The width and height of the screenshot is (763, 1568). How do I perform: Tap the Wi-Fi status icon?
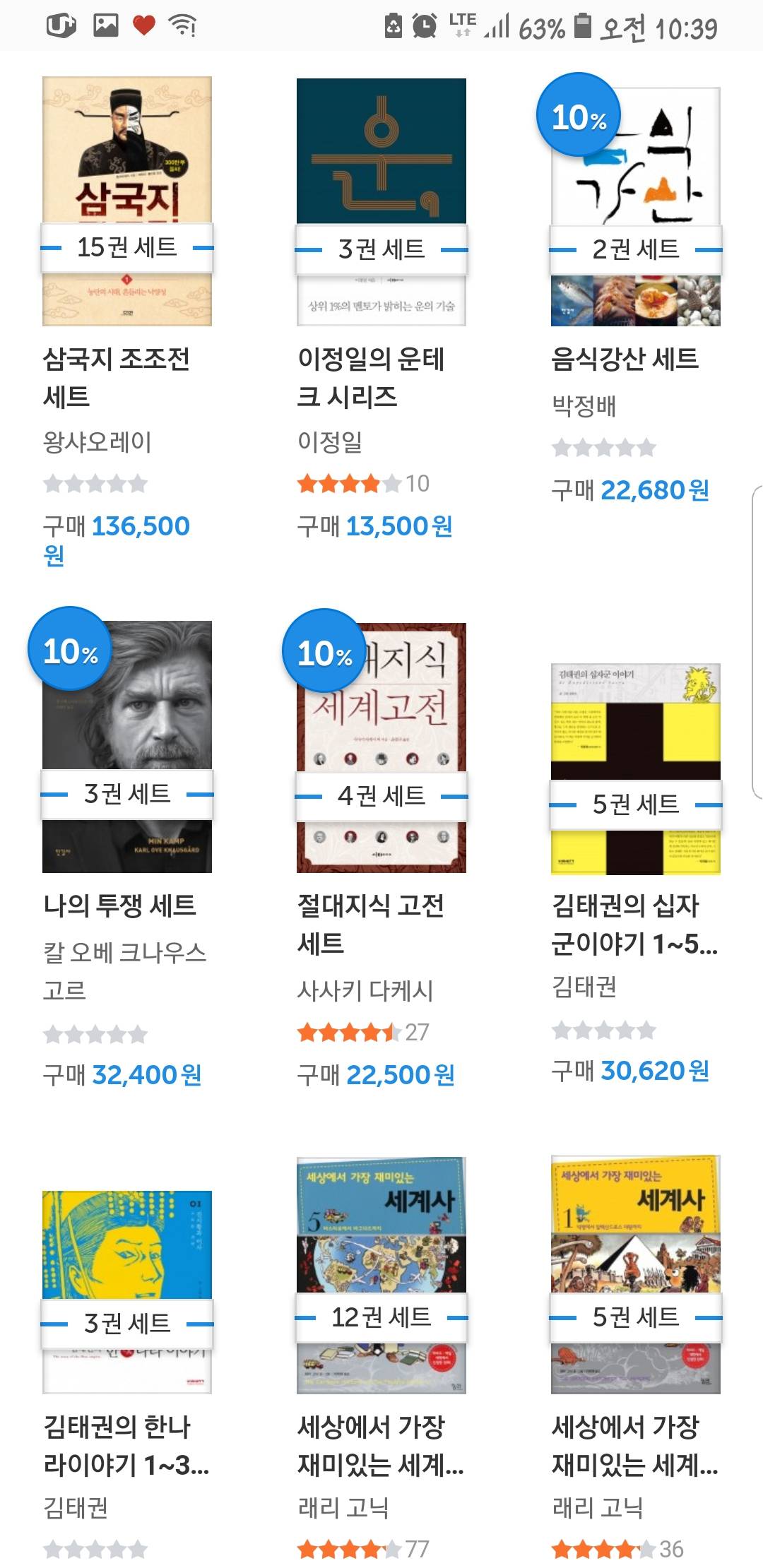(x=182, y=26)
